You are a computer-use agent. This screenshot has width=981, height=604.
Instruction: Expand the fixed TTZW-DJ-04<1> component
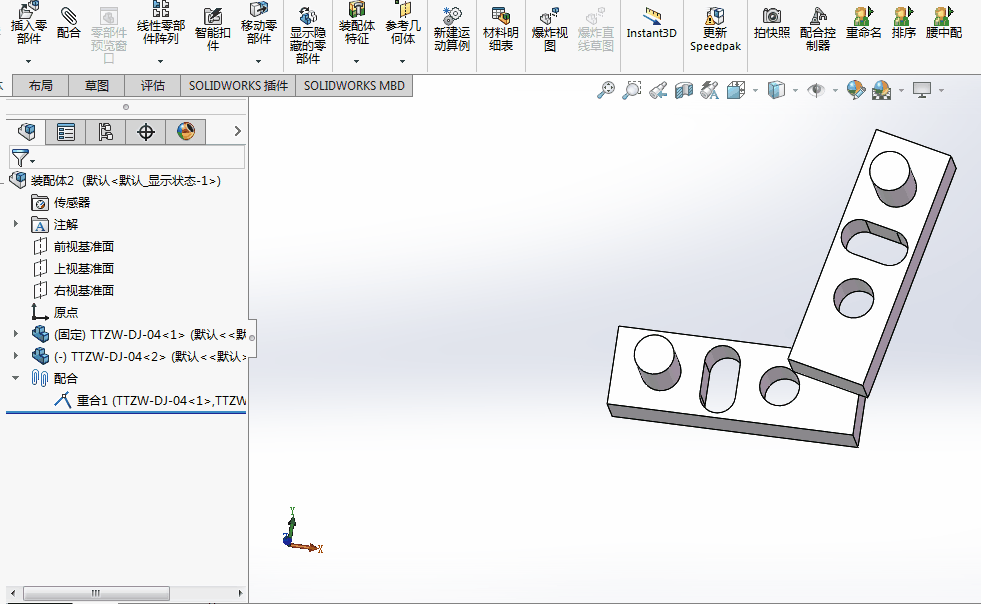(16, 334)
